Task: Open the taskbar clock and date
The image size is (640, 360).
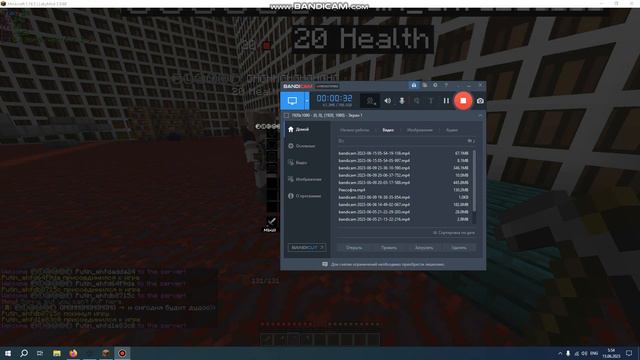Action: pyautogui.click(x=611, y=353)
